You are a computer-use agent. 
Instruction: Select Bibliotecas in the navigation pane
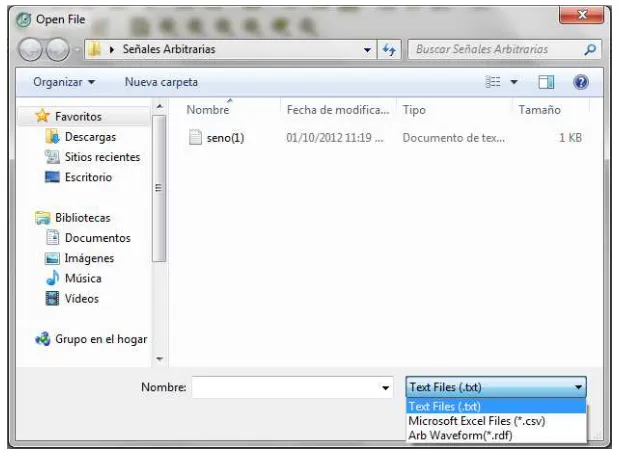coord(83,218)
